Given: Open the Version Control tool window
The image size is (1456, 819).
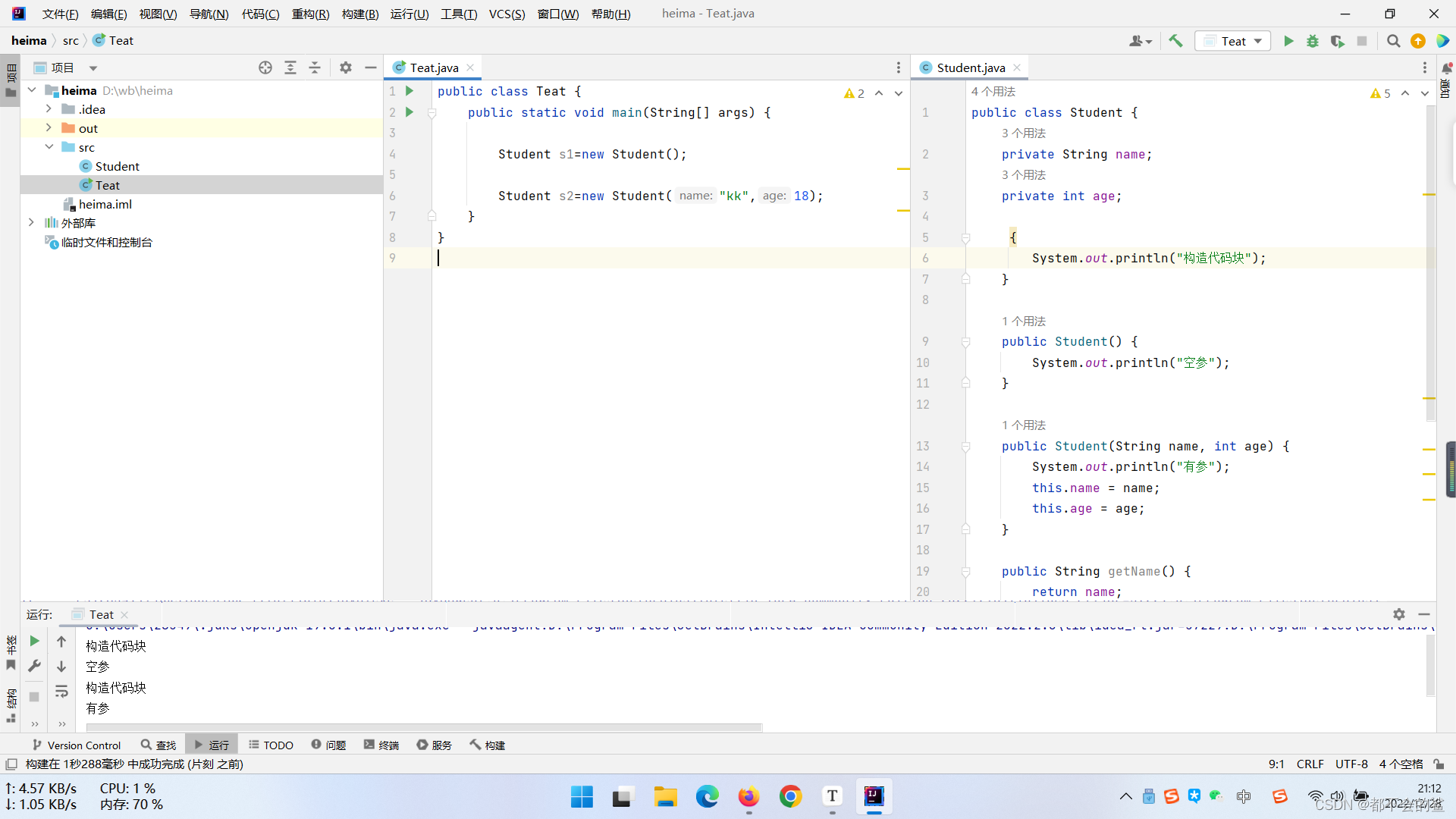Looking at the screenshot, I should (77, 745).
